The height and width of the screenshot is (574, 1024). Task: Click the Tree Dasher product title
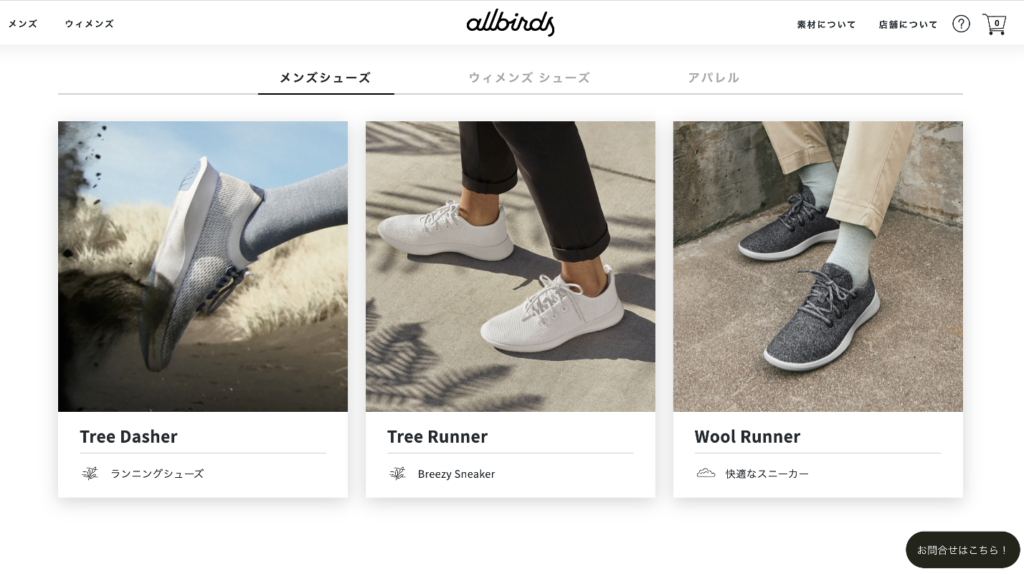129,436
